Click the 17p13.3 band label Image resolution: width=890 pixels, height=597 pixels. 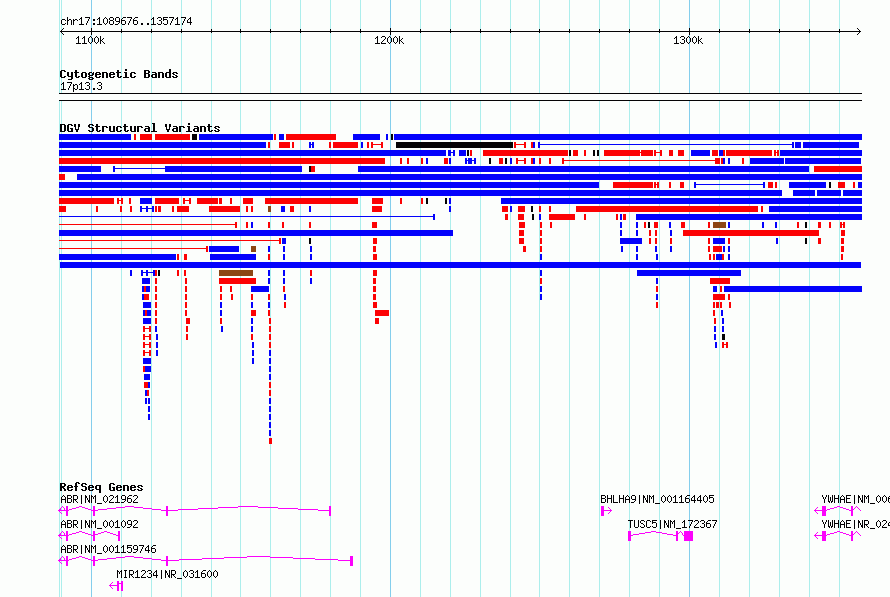pyautogui.click(x=81, y=86)
